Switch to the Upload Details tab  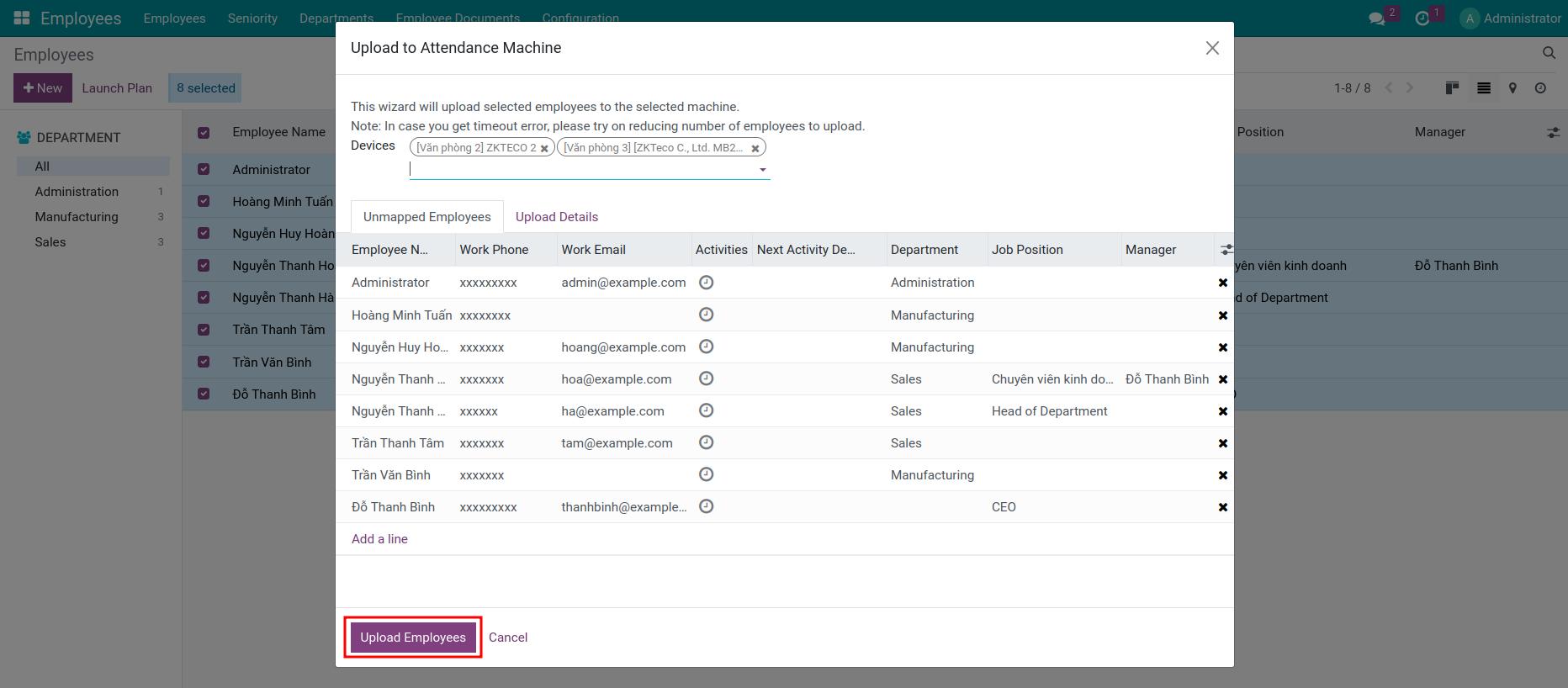(557, 216)
